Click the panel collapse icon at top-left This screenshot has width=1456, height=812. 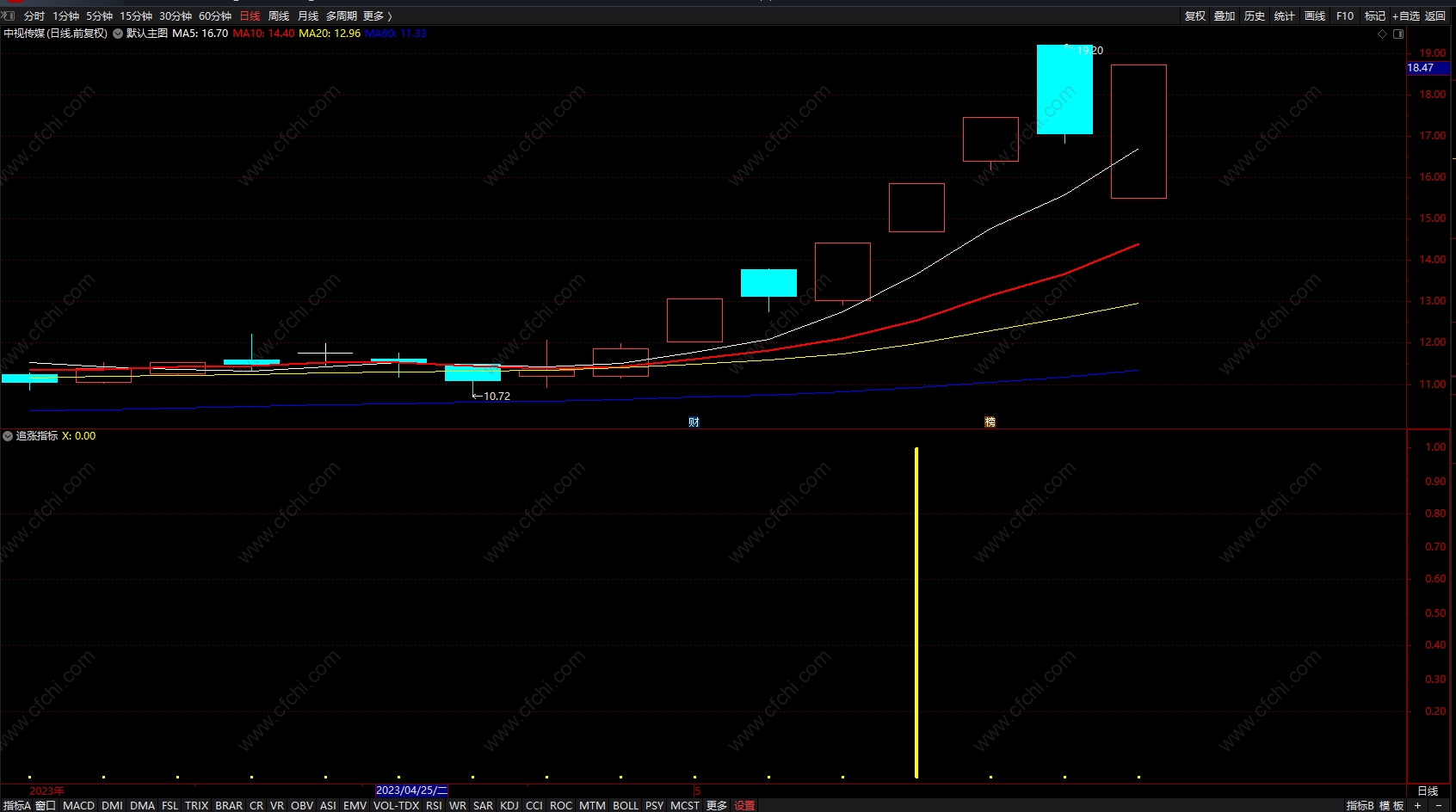[8, 15]
